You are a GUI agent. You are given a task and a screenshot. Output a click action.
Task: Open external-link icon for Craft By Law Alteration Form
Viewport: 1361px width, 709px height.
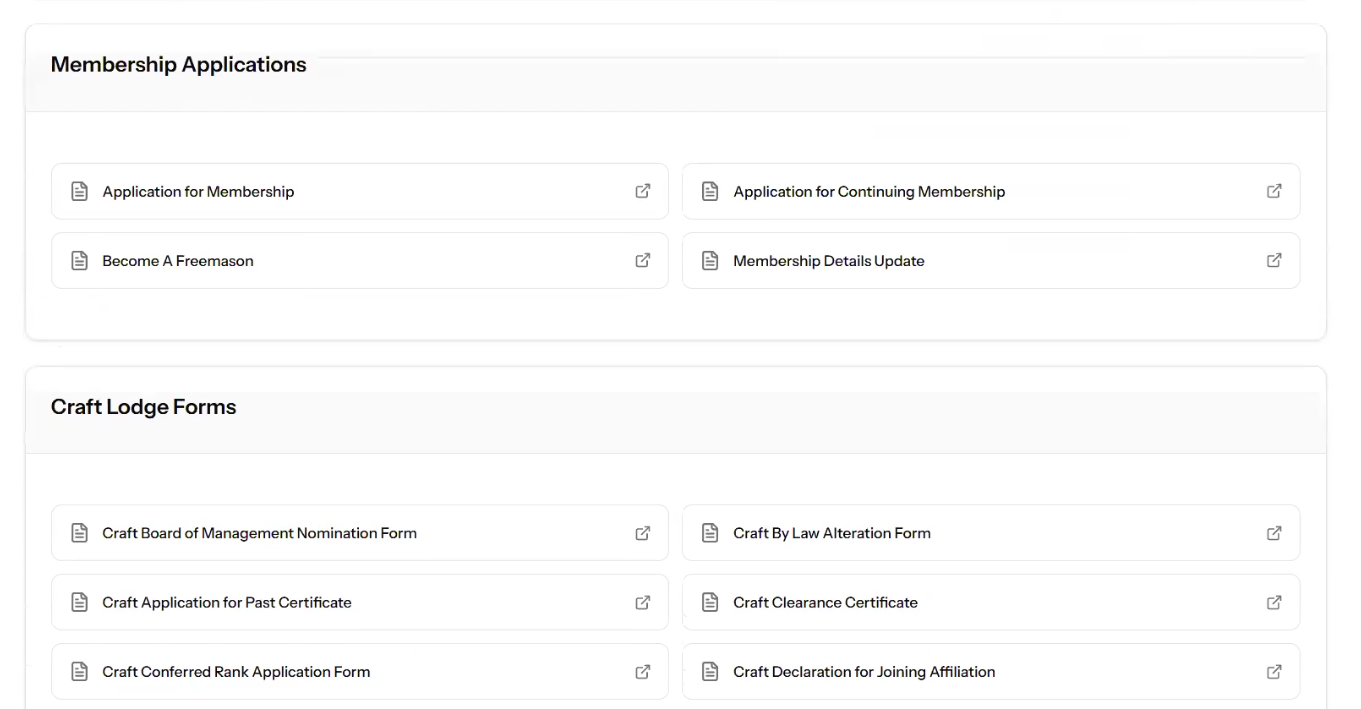[x=1274, y=533]
